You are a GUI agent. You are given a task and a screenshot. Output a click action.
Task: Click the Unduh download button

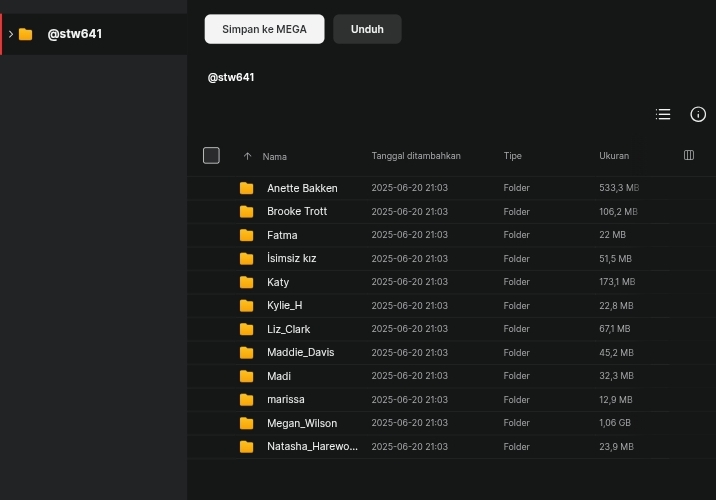(367, 29)
